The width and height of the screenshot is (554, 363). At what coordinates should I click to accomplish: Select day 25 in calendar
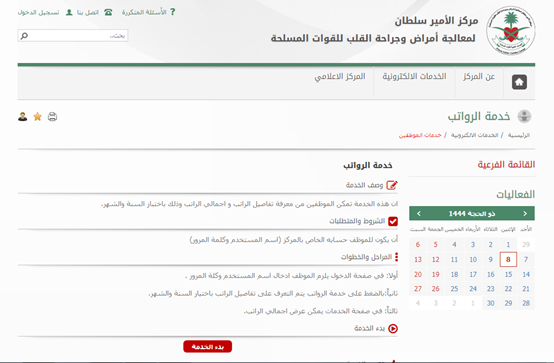point(454,289)
